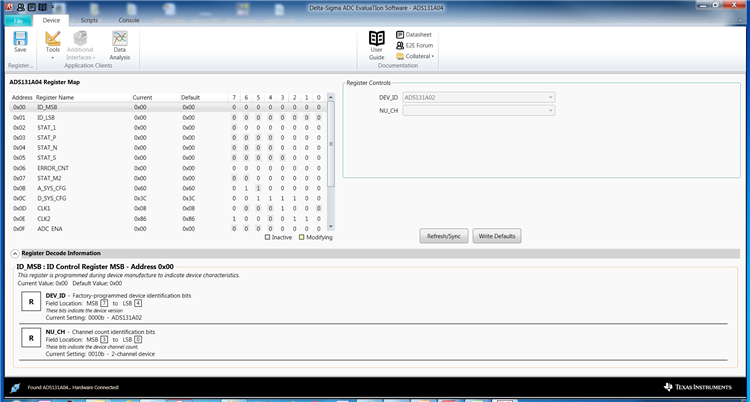Click the Address column header
The width and height of the screenshot is (750, 402).
[x=22, y=98]
